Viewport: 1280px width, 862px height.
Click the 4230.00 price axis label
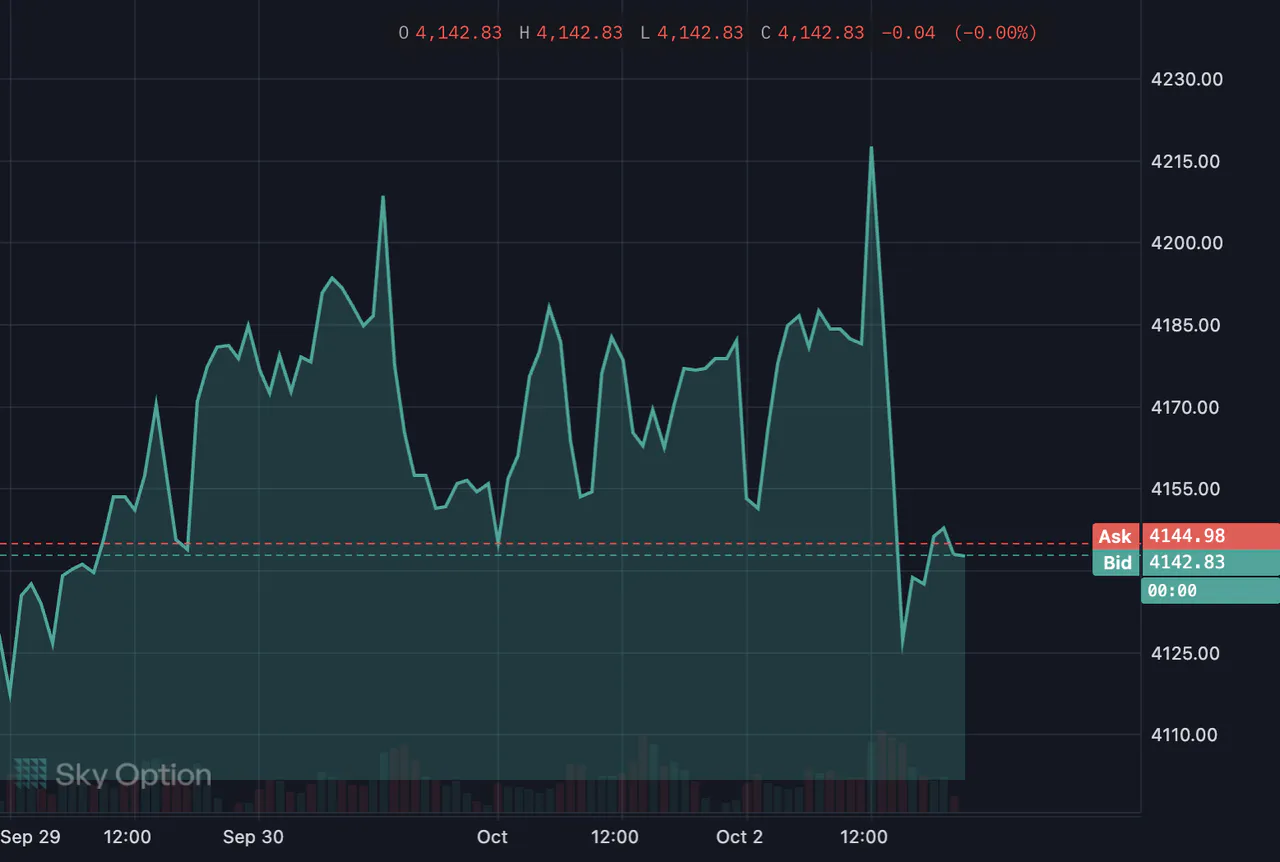coord(1187,79)
